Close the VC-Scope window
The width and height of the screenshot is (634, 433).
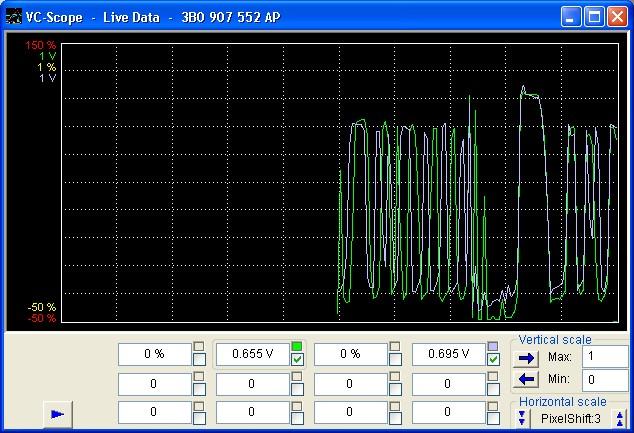[x=616, y=17]
